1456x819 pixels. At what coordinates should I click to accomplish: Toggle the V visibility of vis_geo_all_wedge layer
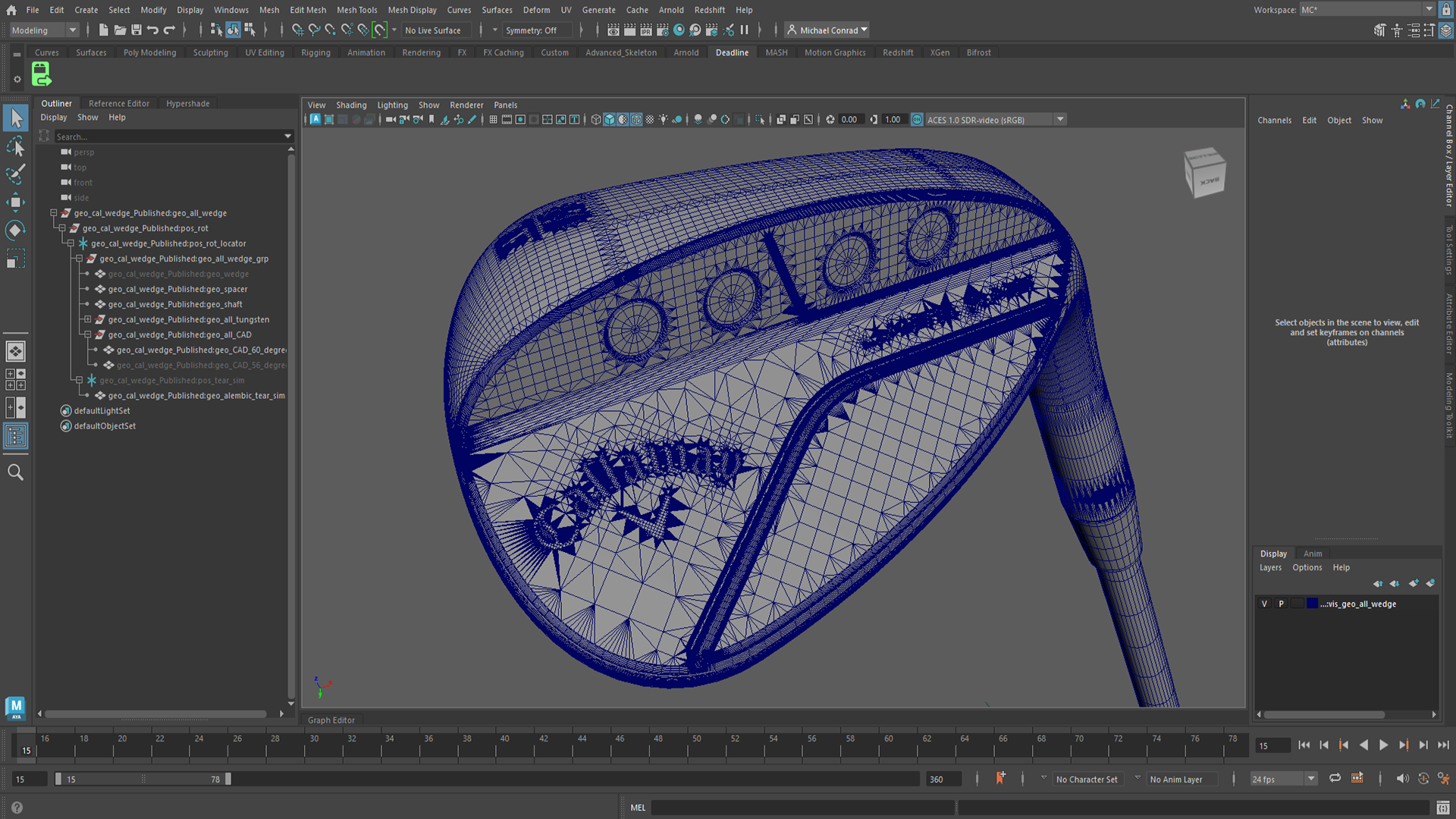click(x=1264, y=604)
